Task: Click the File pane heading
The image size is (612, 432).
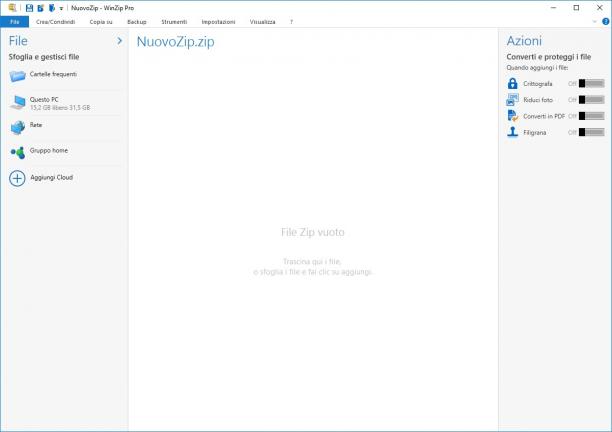Action: click(x=18, y=41)
